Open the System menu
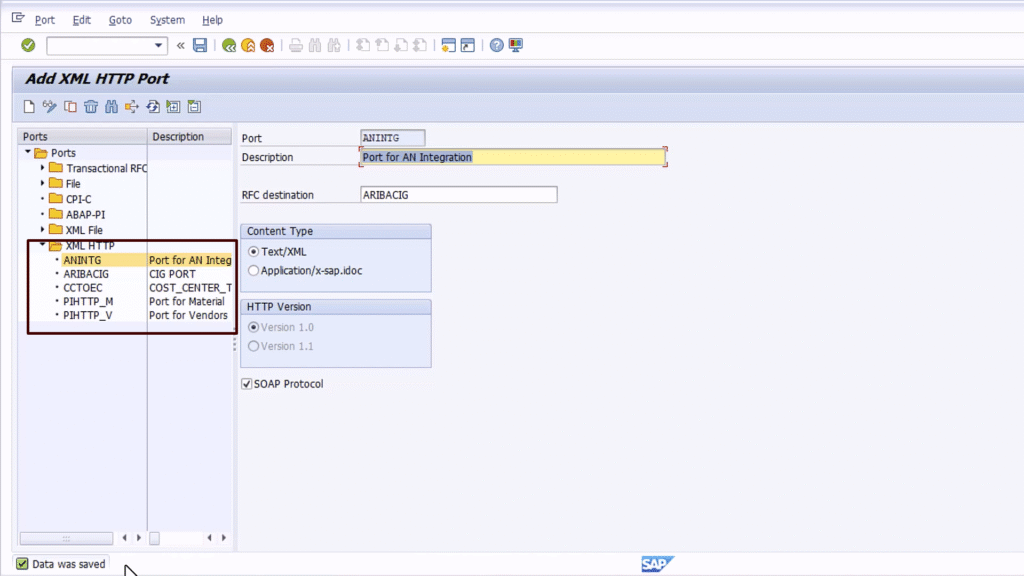This screenshot has width=1024, height=576. pos(167,20)
